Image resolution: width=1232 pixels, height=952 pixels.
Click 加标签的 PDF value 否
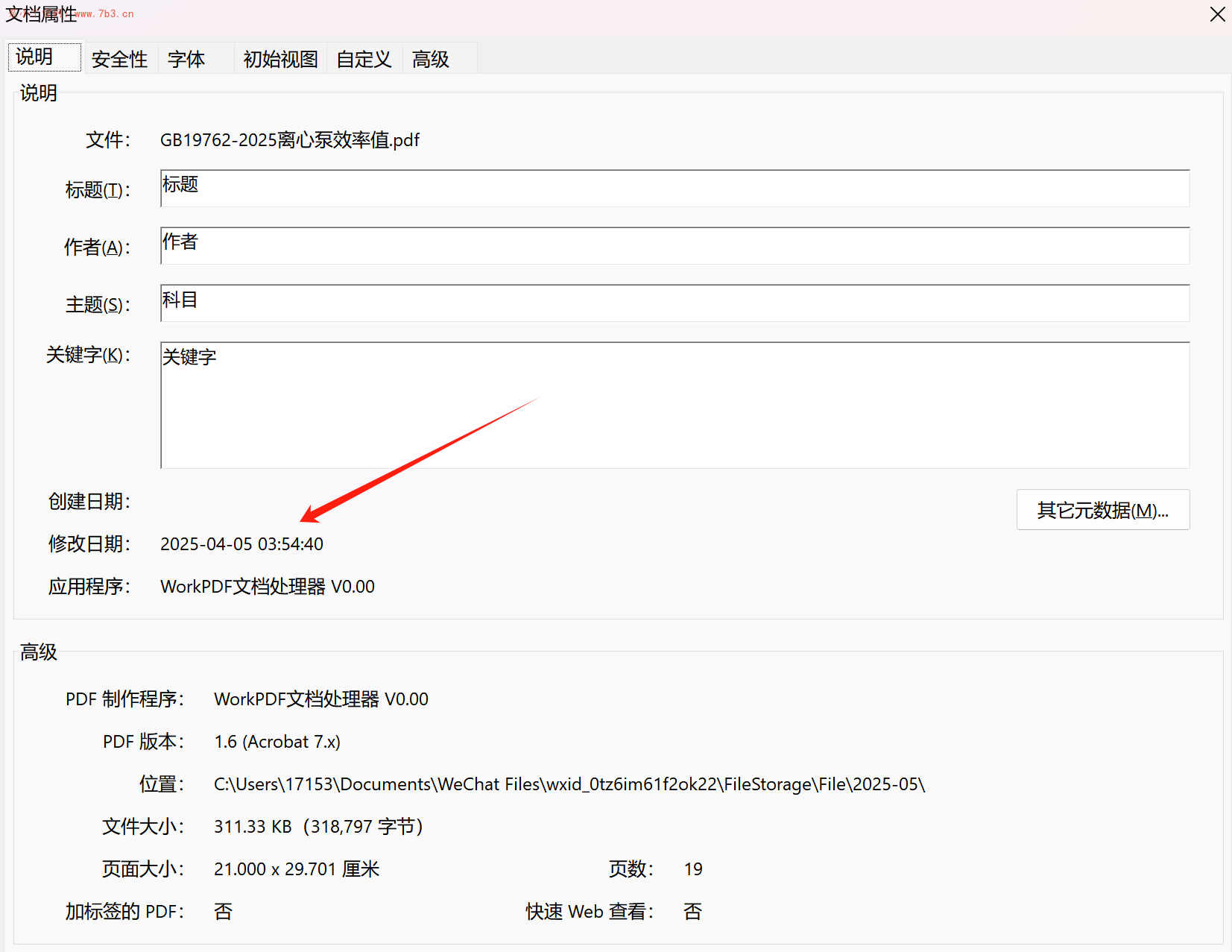tap(223, 912)
